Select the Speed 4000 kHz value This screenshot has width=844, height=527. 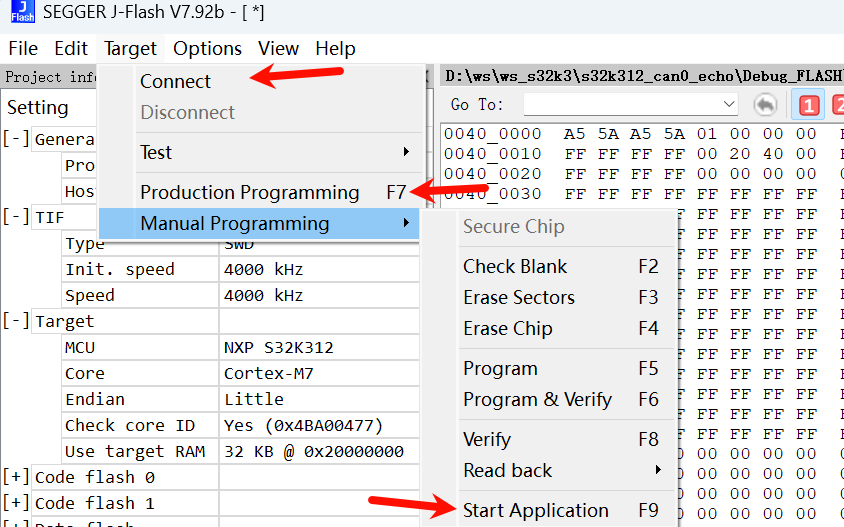320,295
